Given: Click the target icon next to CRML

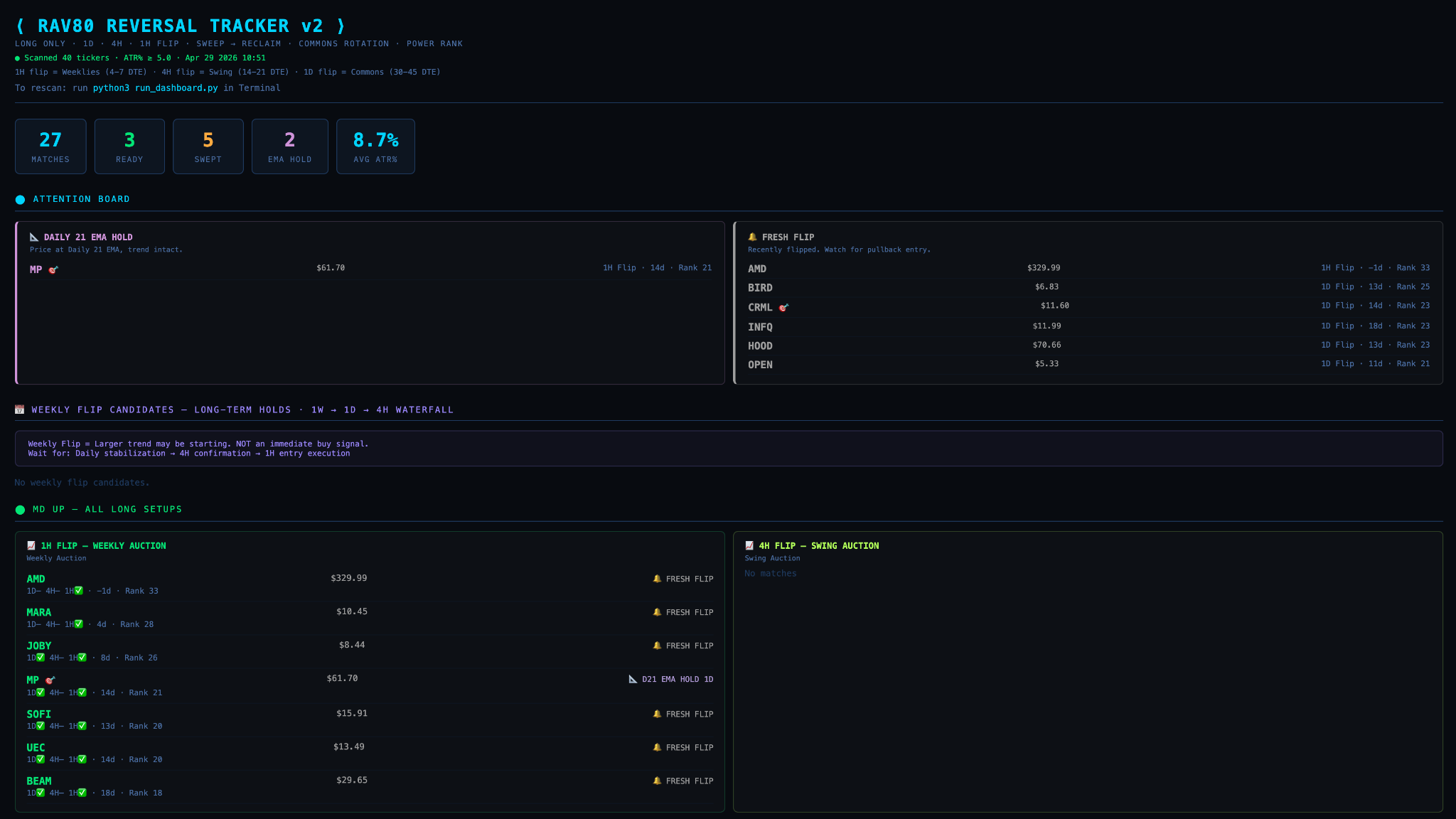Looking at the screenshot, I should coord(783,307).
